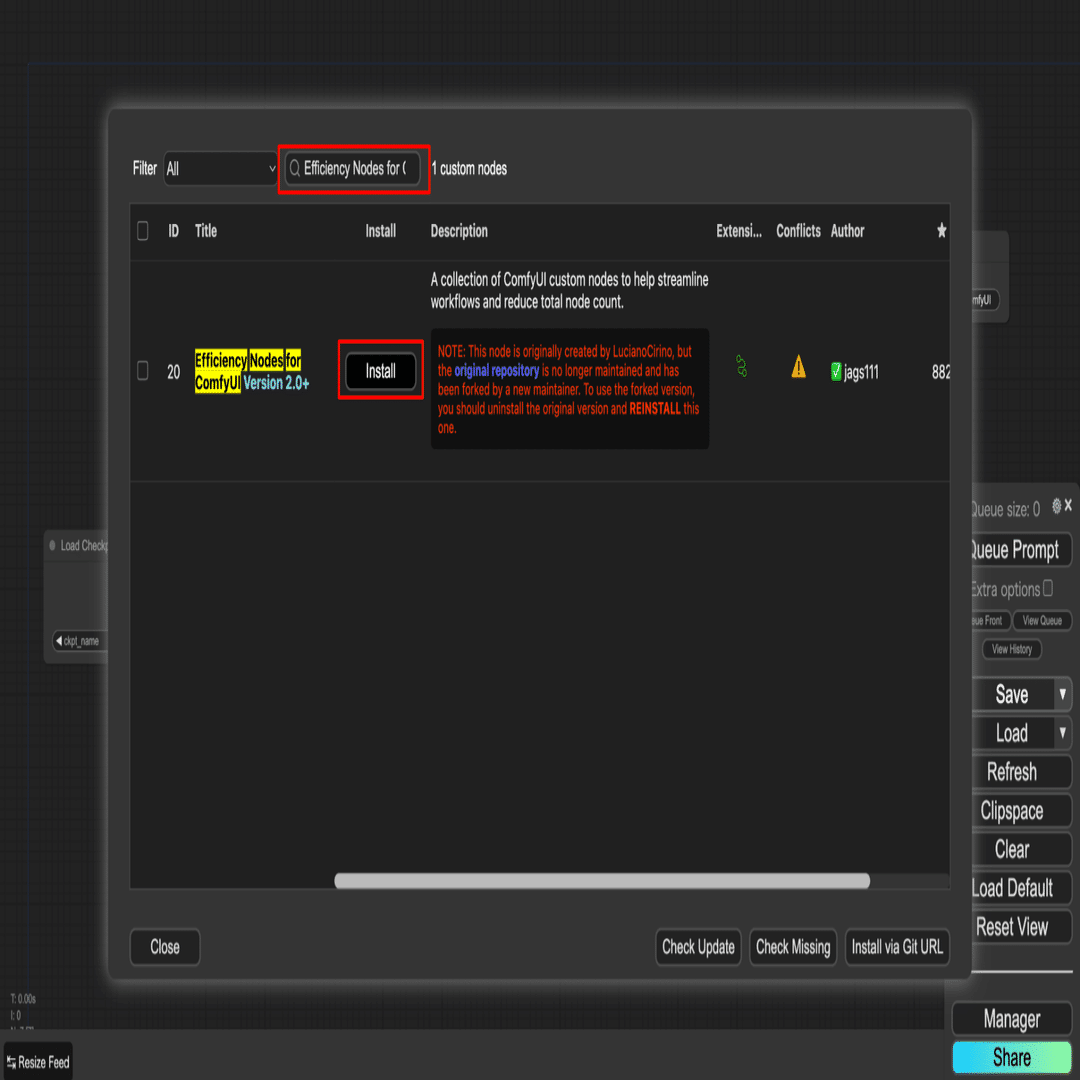
Task: Click the yellow conflict warning icon
Action: pyautogui.click(x=798, y=366)
